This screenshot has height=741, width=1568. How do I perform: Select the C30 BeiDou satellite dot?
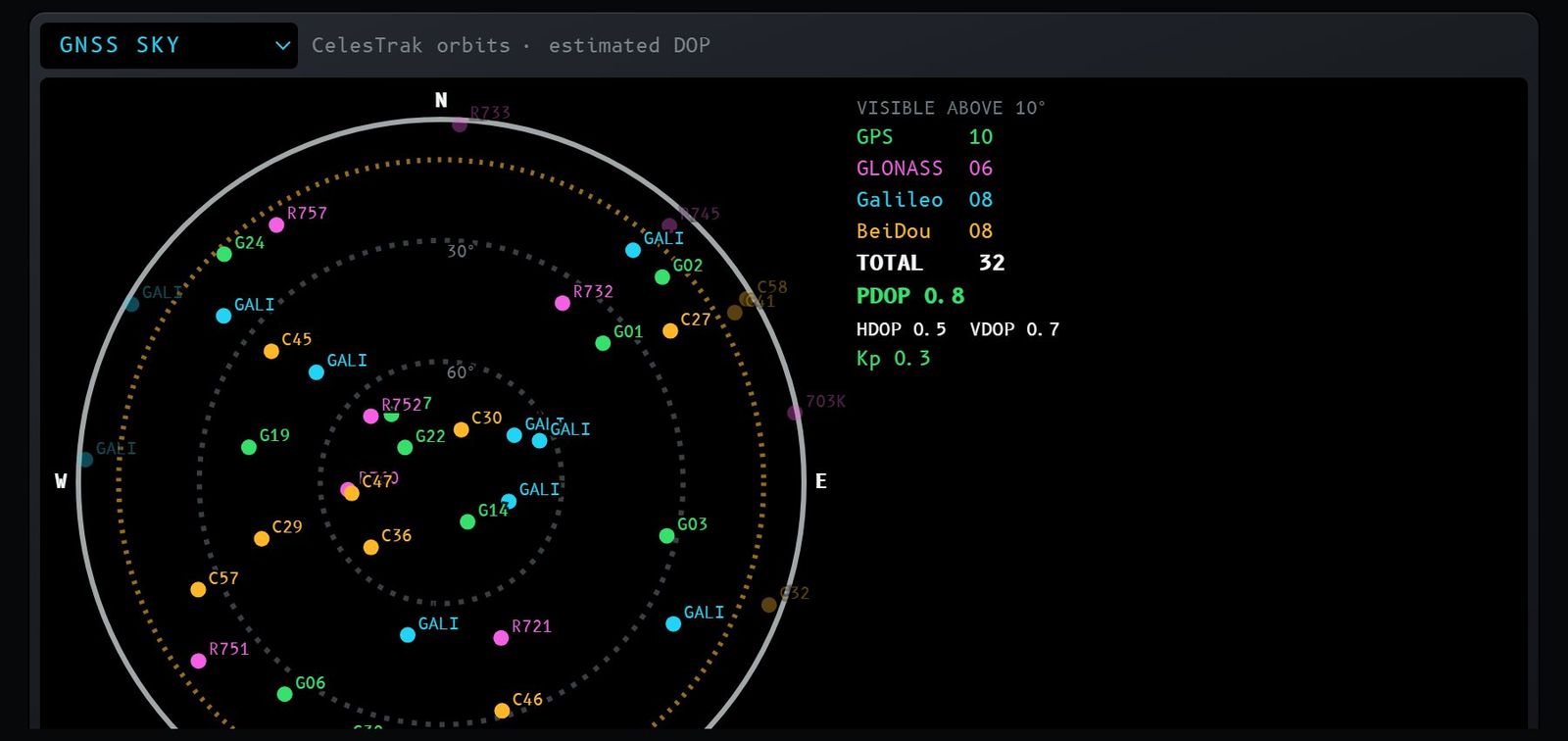click(461, 429)
